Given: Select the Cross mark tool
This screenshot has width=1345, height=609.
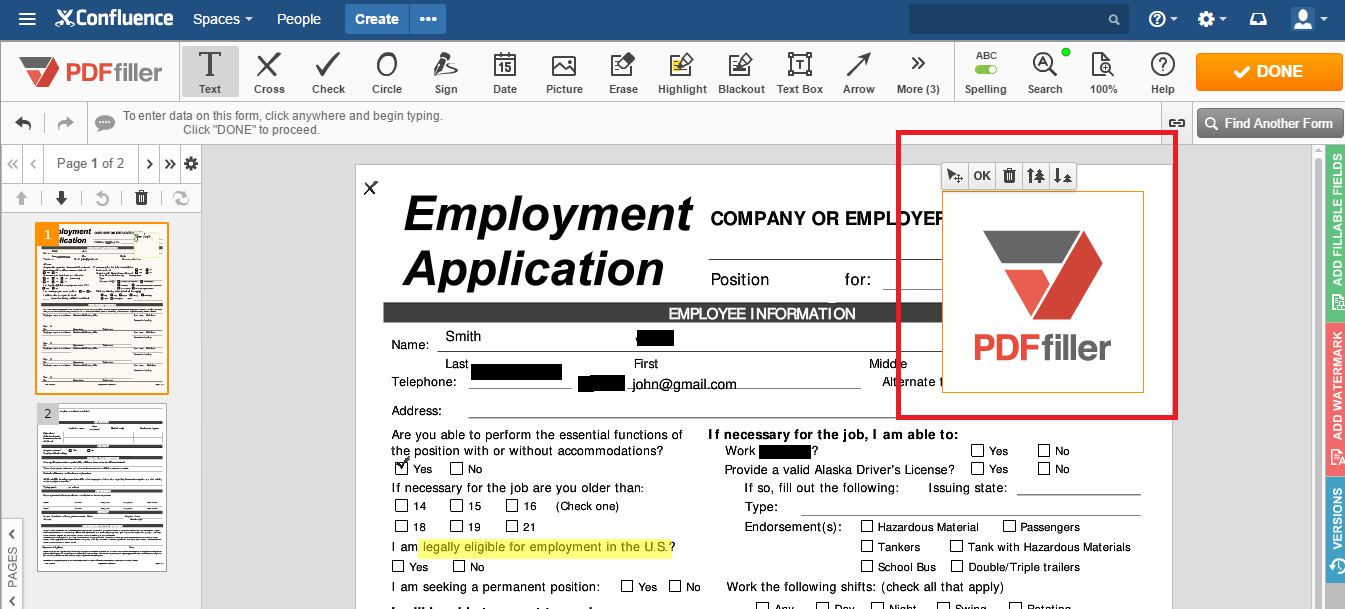Looking at the screenshot, I should [x=269, y=71].
